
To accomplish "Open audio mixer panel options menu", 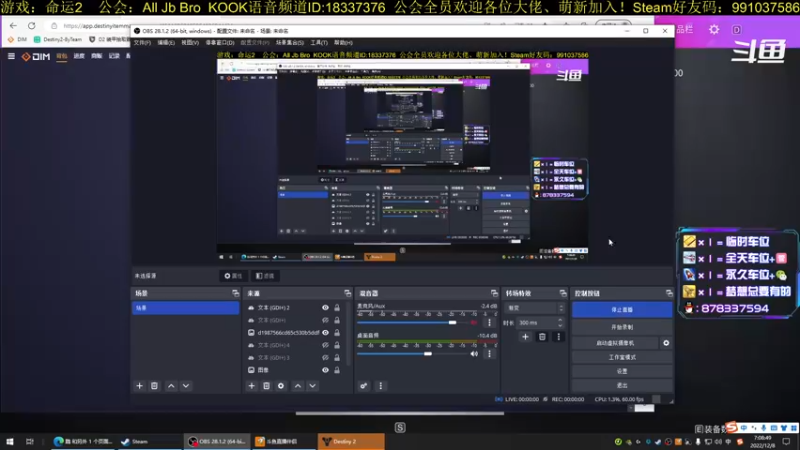I will pyautogui.click(x=381, y=386).
